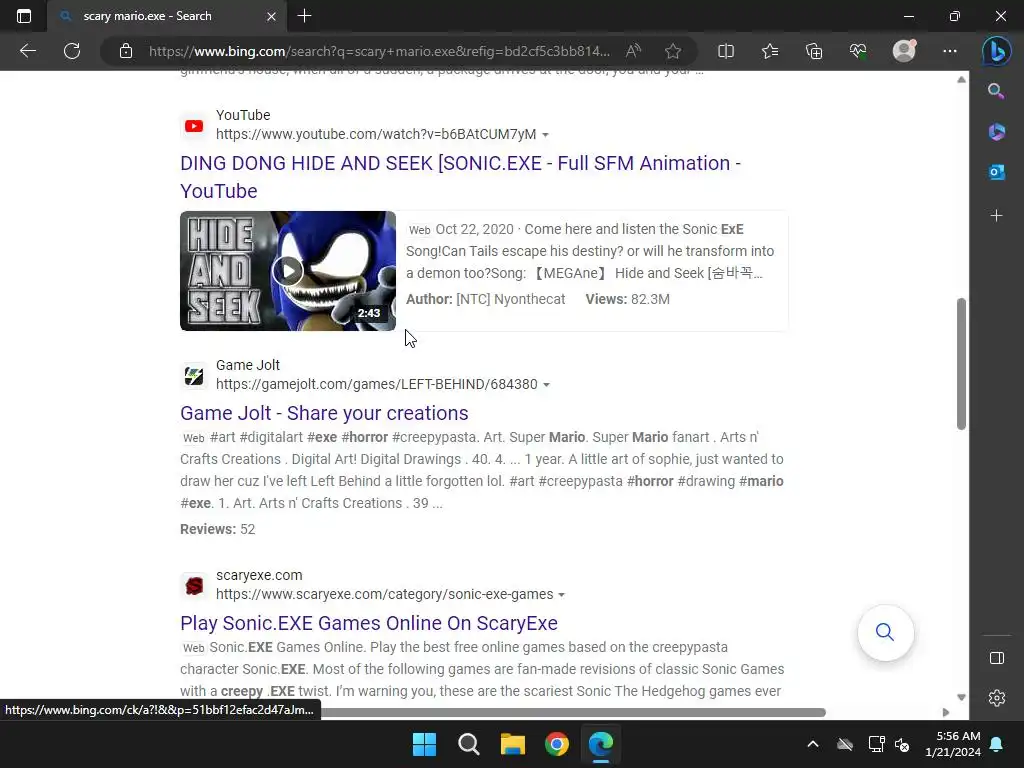Open Read aloud in address bar
The height and width of the screenshot is (768, 1024).
(633, 51)
